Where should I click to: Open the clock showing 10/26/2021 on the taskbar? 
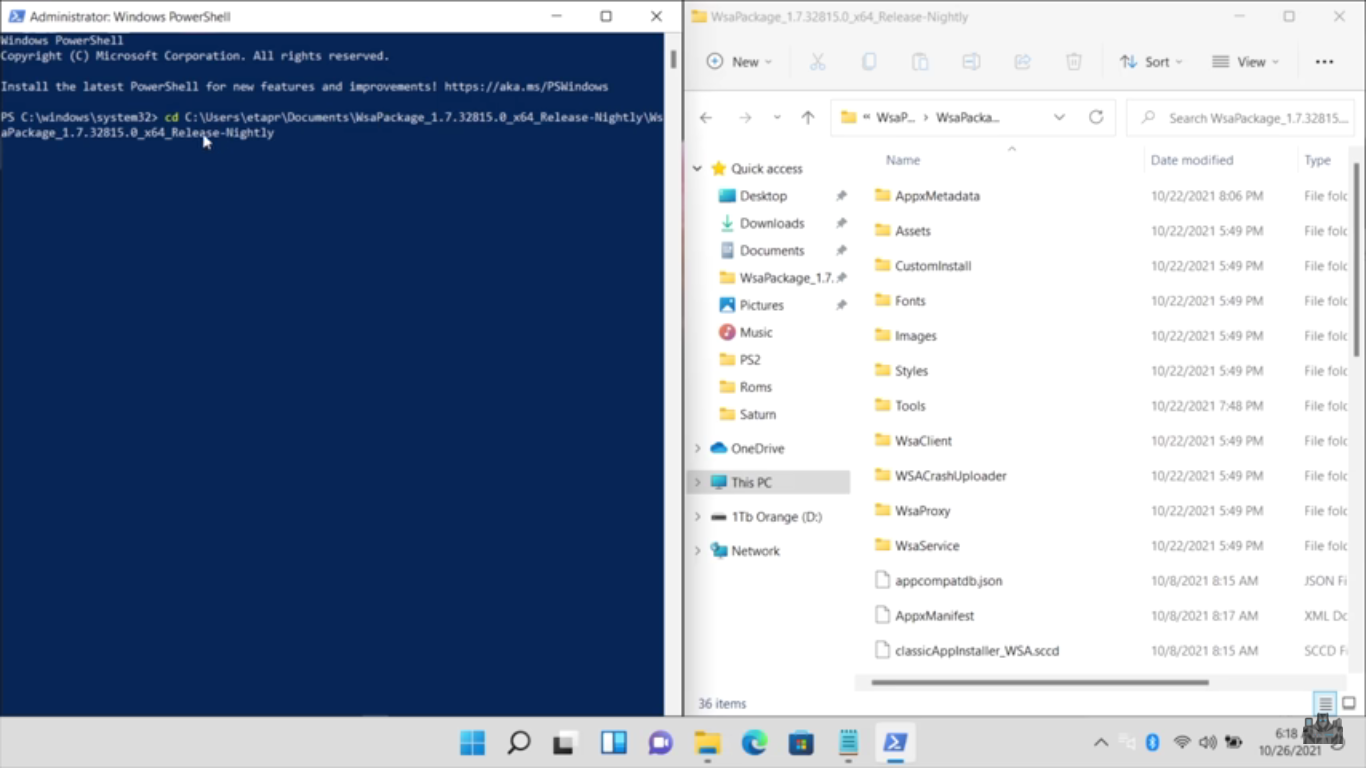pos(1292,742)
